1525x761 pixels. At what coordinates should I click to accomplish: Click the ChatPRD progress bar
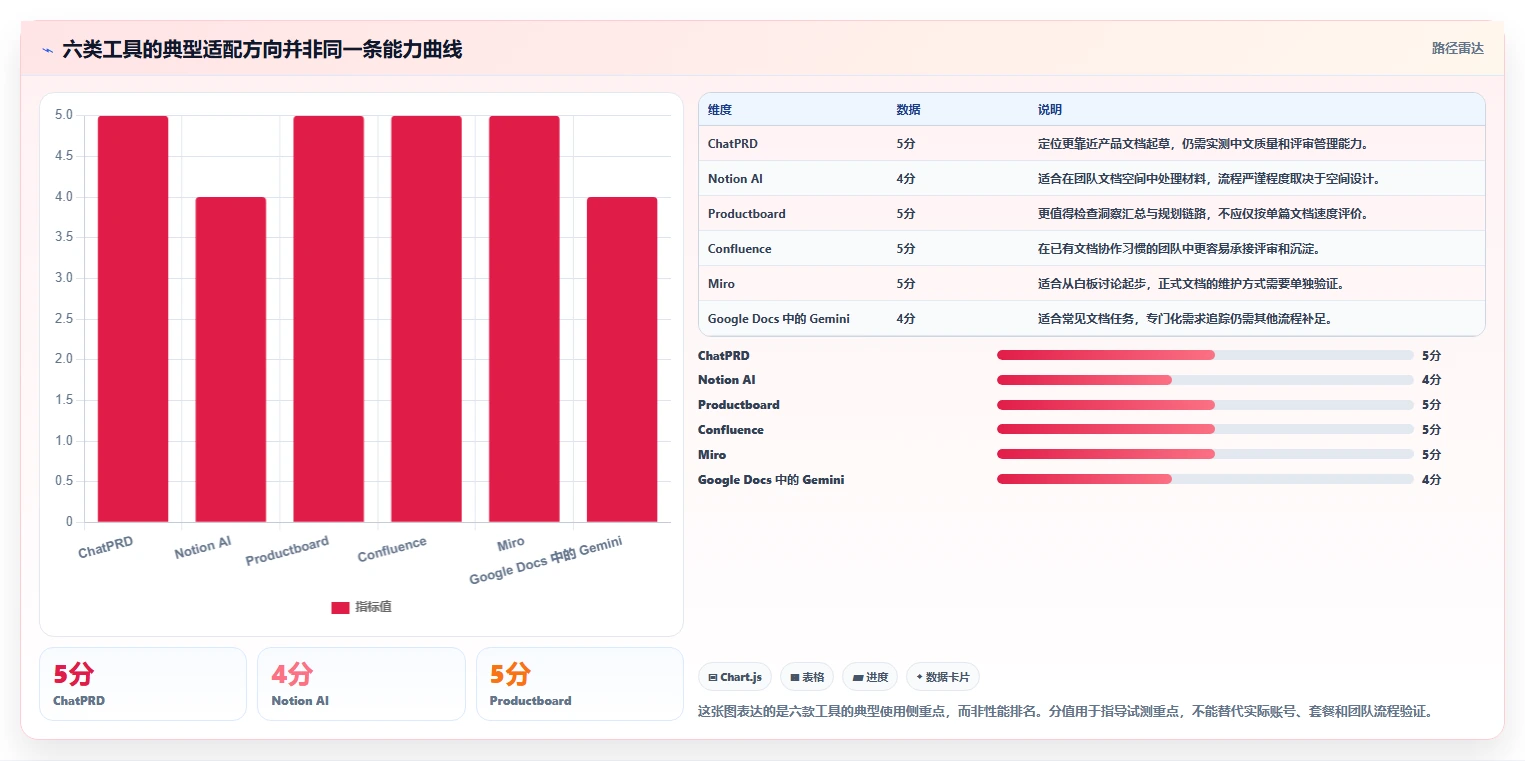pyautogui.click(x=1205, y=355)
